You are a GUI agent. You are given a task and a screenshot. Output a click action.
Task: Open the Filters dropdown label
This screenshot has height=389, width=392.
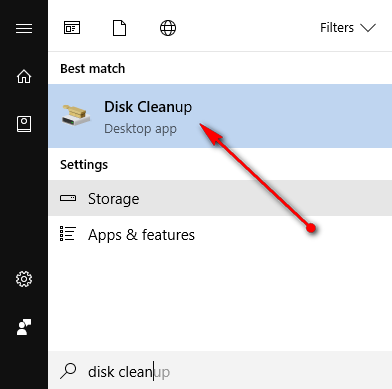pos(337,28)
